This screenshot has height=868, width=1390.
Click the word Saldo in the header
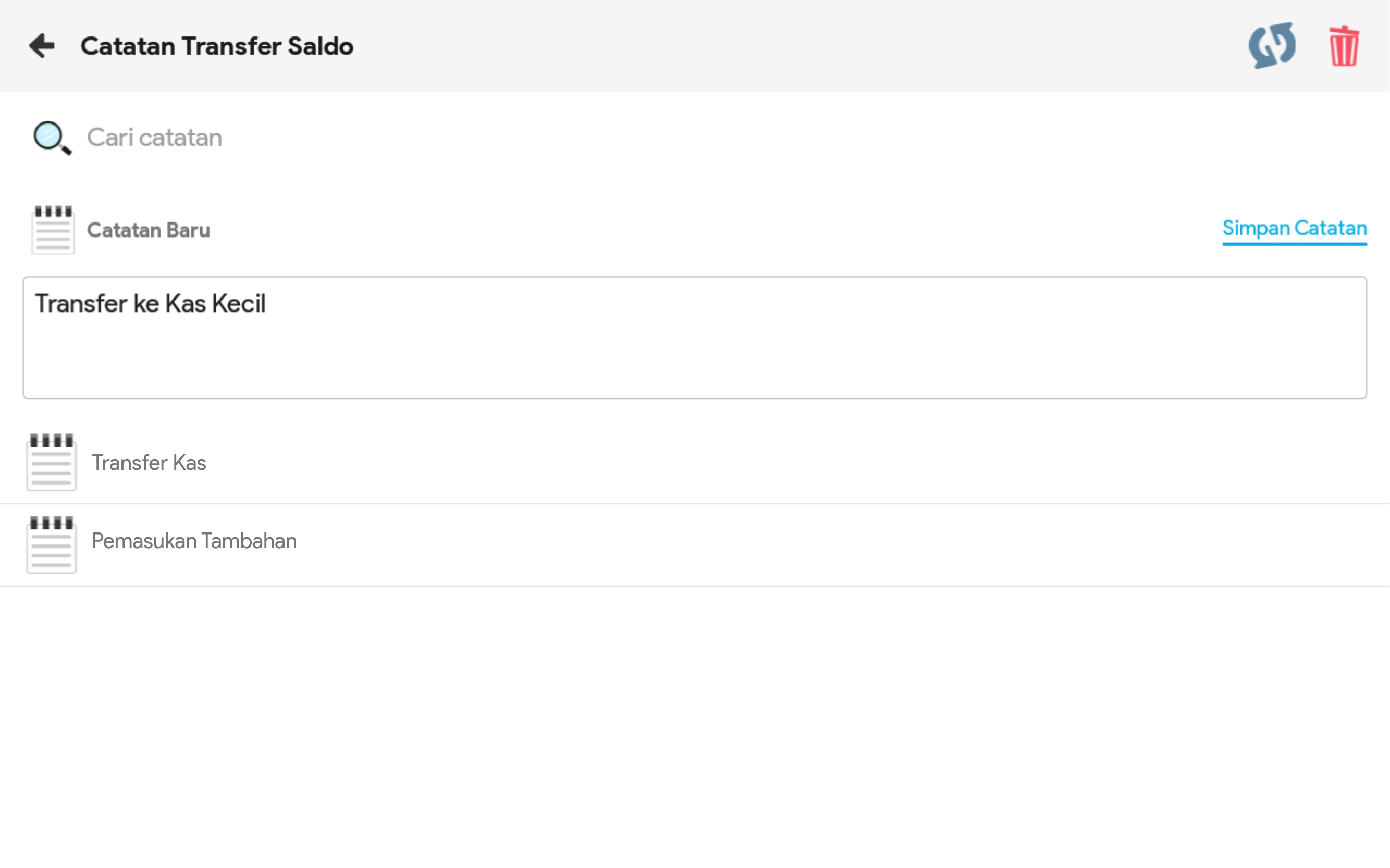point(320,46)
